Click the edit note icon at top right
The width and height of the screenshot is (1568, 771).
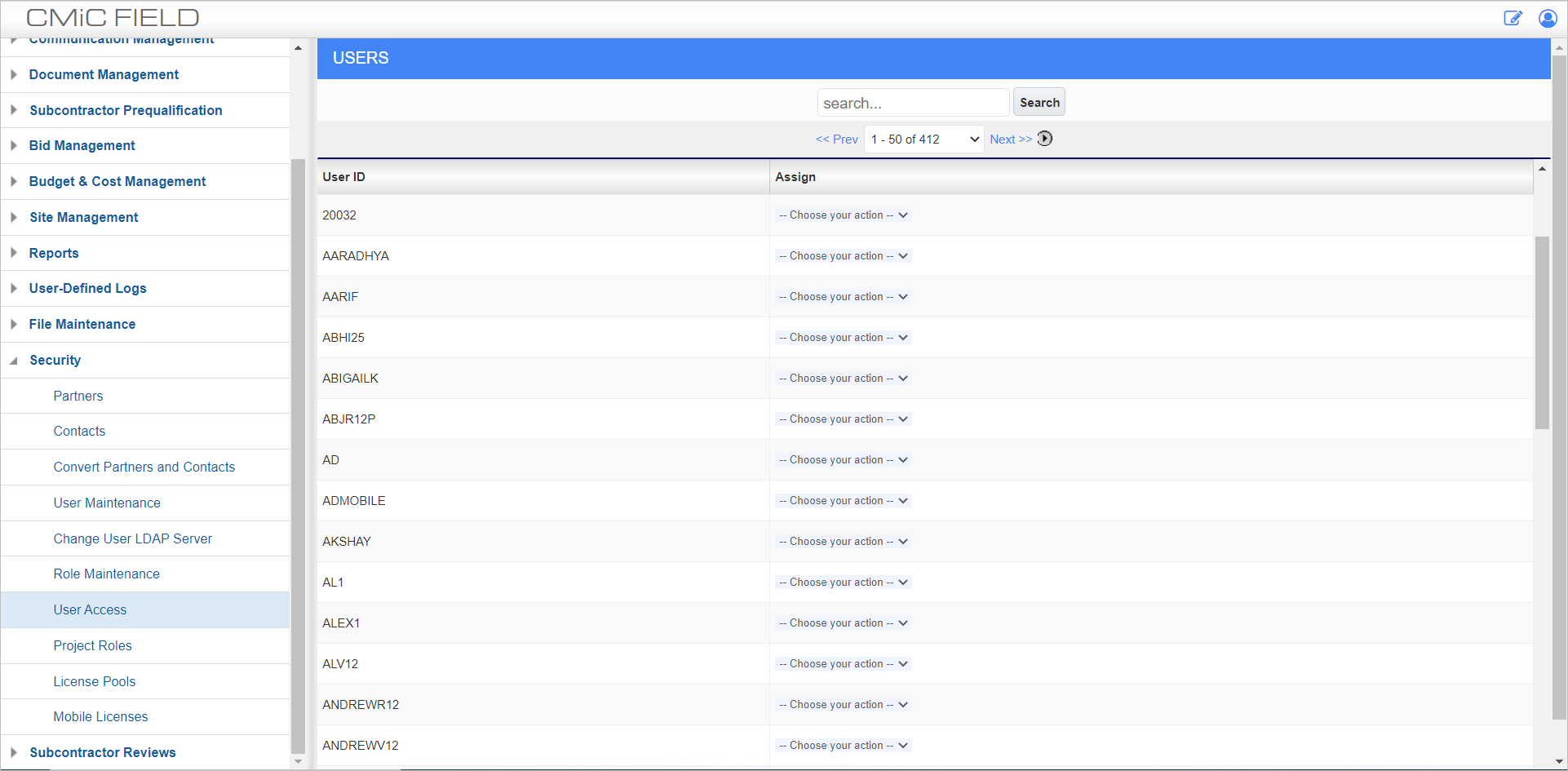[1513, 18]
